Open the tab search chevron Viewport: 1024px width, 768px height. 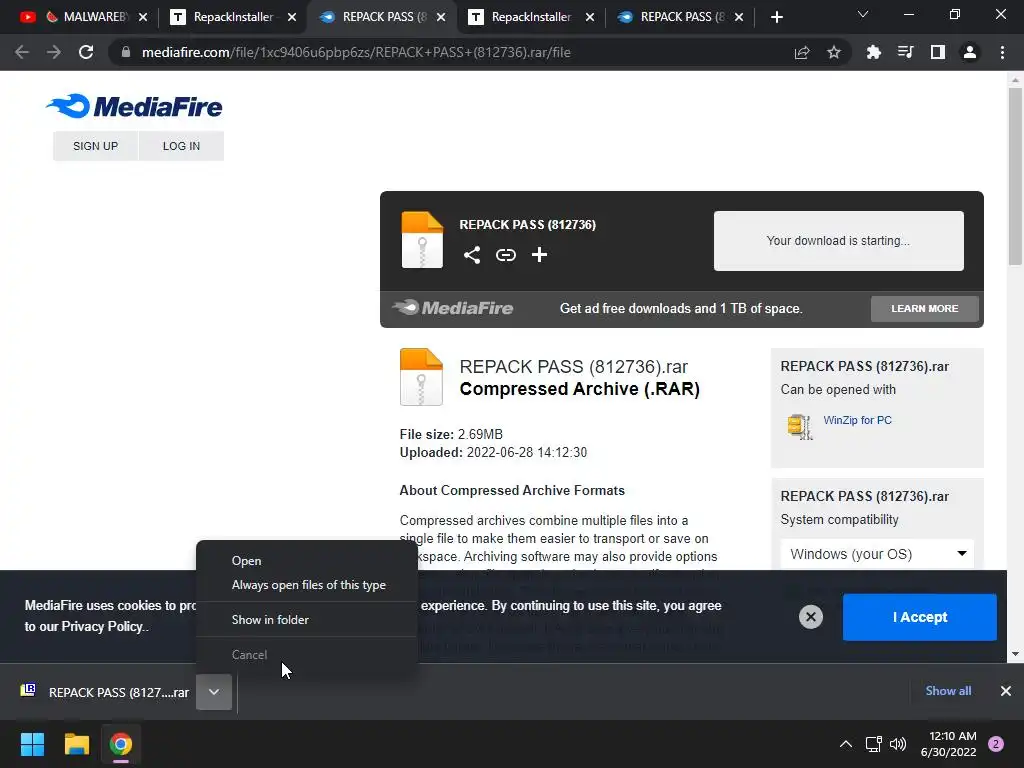click(x=863, y=14)
